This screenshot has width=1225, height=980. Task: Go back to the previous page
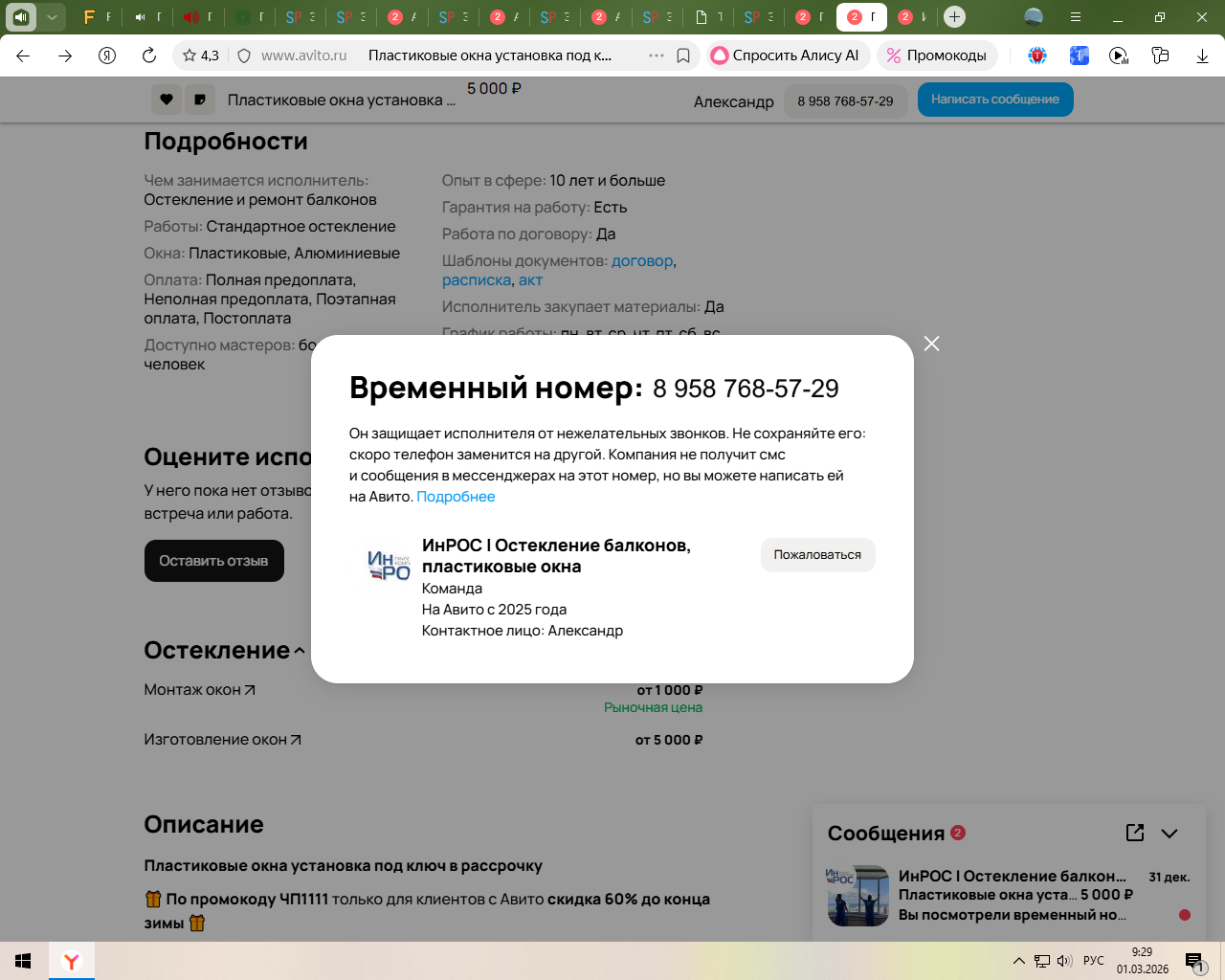pyautogui.click(x=23, y=56)
